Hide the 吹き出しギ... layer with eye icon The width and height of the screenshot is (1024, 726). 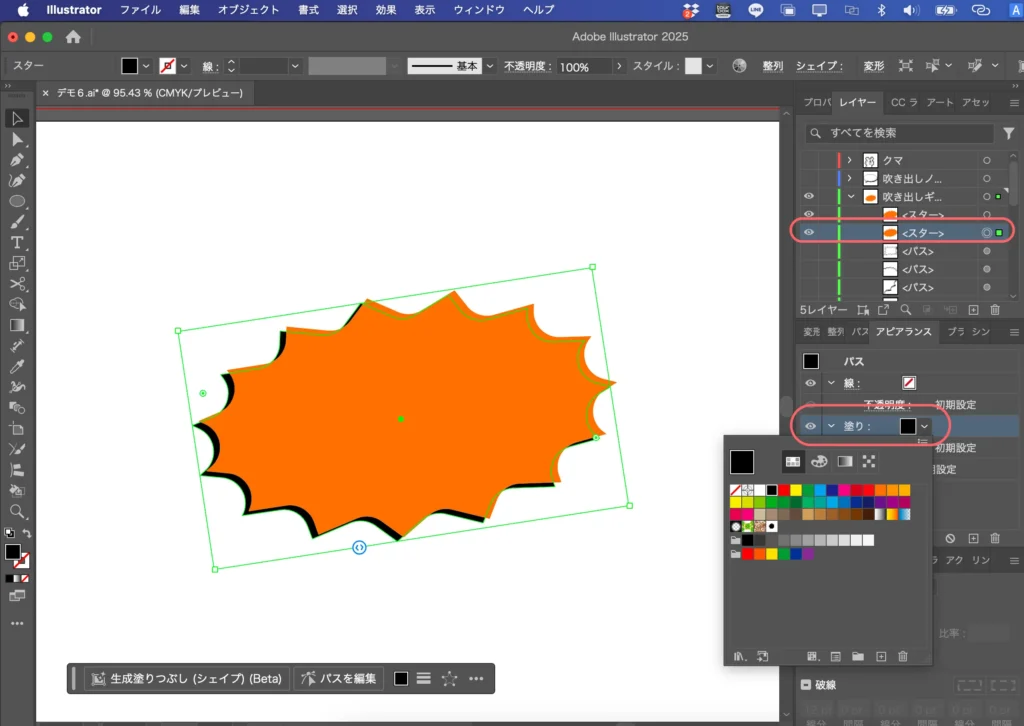coord(809,197)
